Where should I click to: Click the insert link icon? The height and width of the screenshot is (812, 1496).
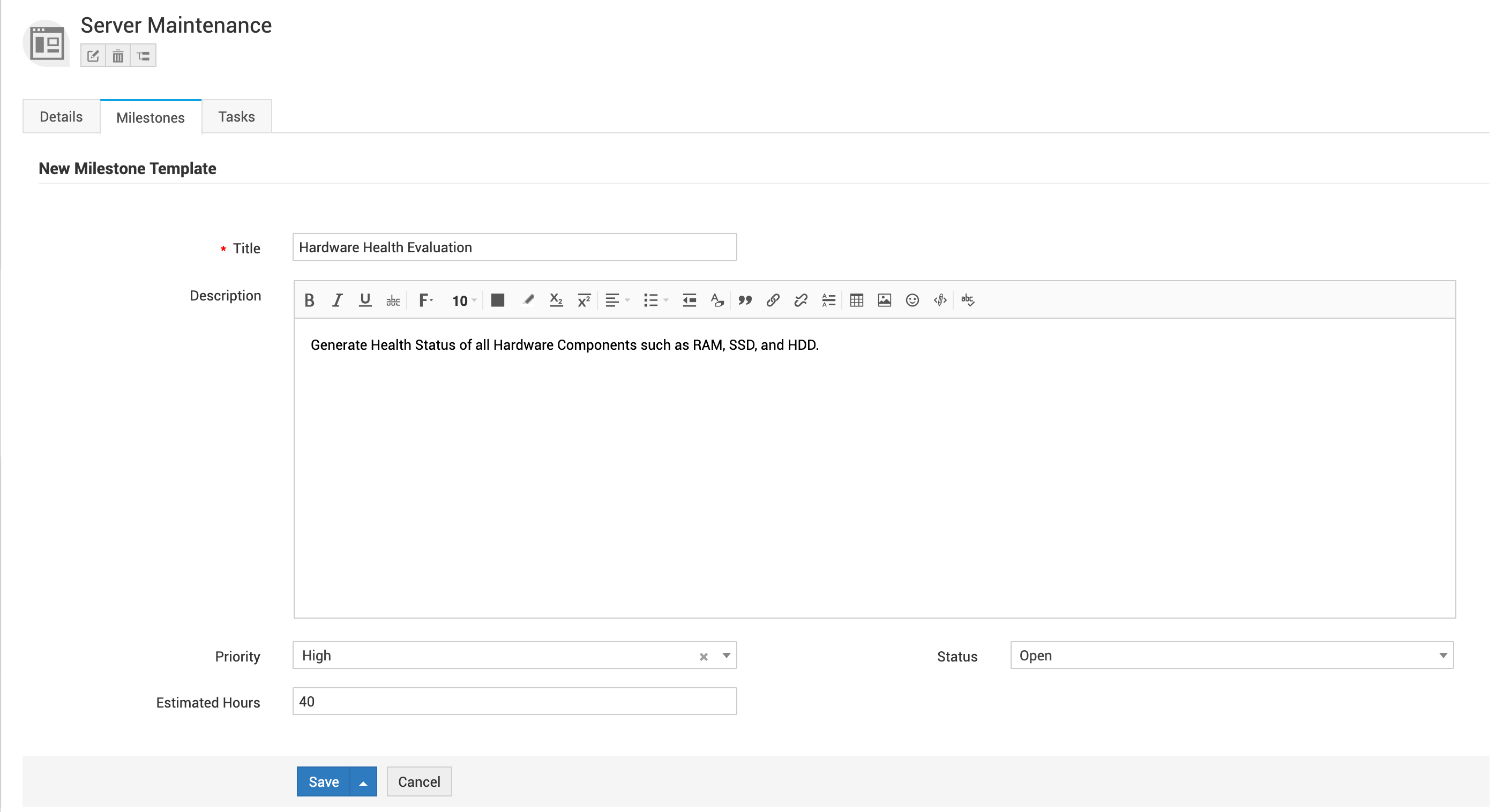pyautogui.click(x=773, y=300)
